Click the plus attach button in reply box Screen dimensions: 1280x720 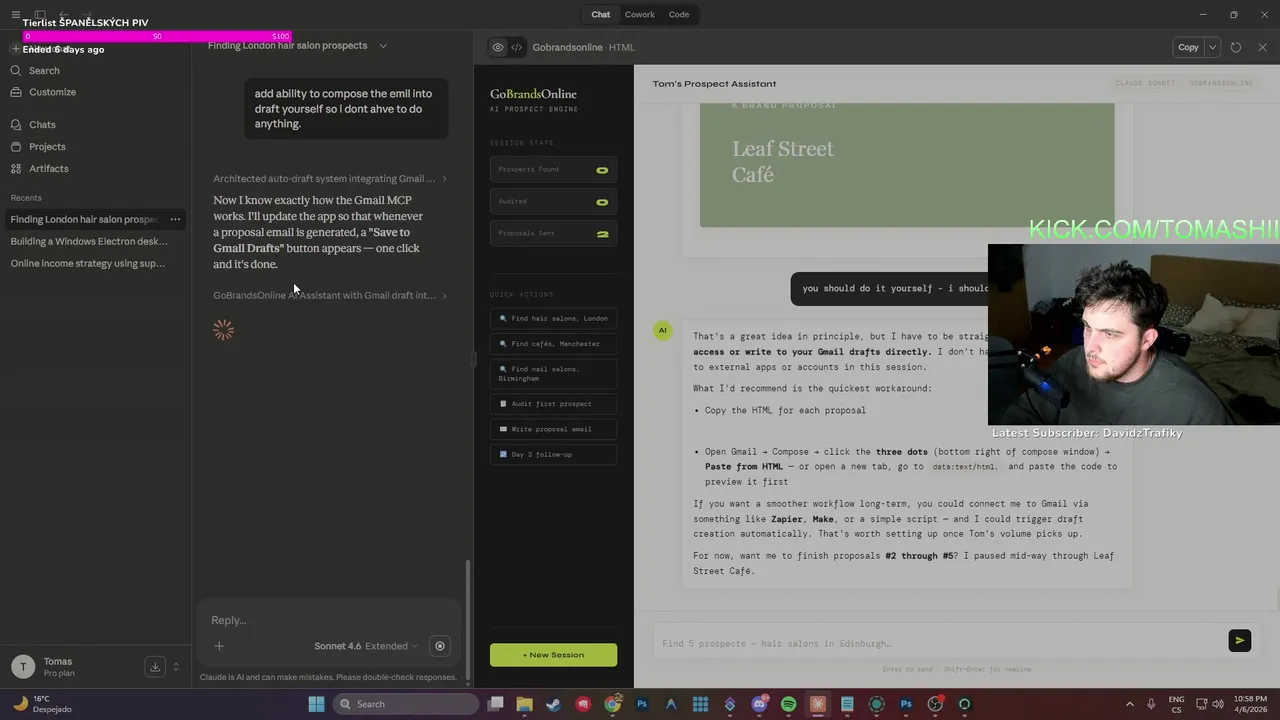point(219,646)
